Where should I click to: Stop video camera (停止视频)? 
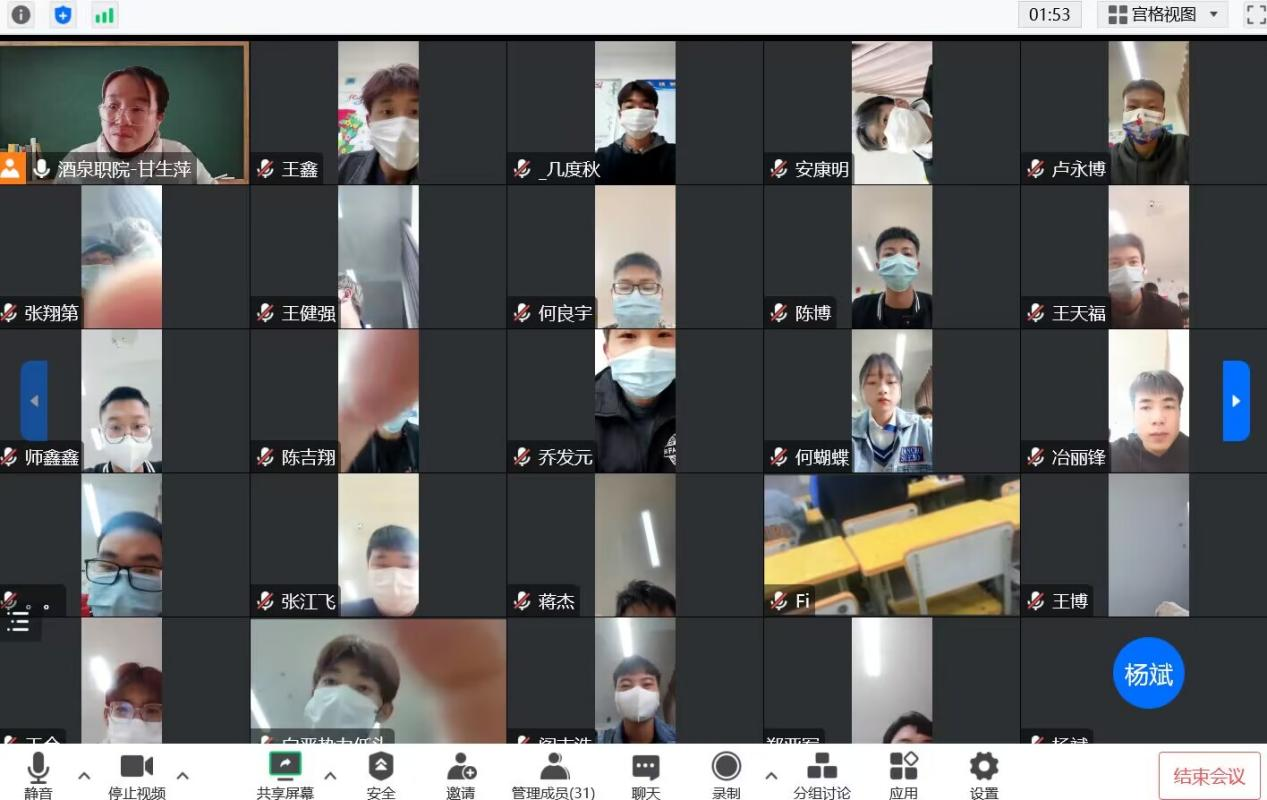tap(137, 775)
